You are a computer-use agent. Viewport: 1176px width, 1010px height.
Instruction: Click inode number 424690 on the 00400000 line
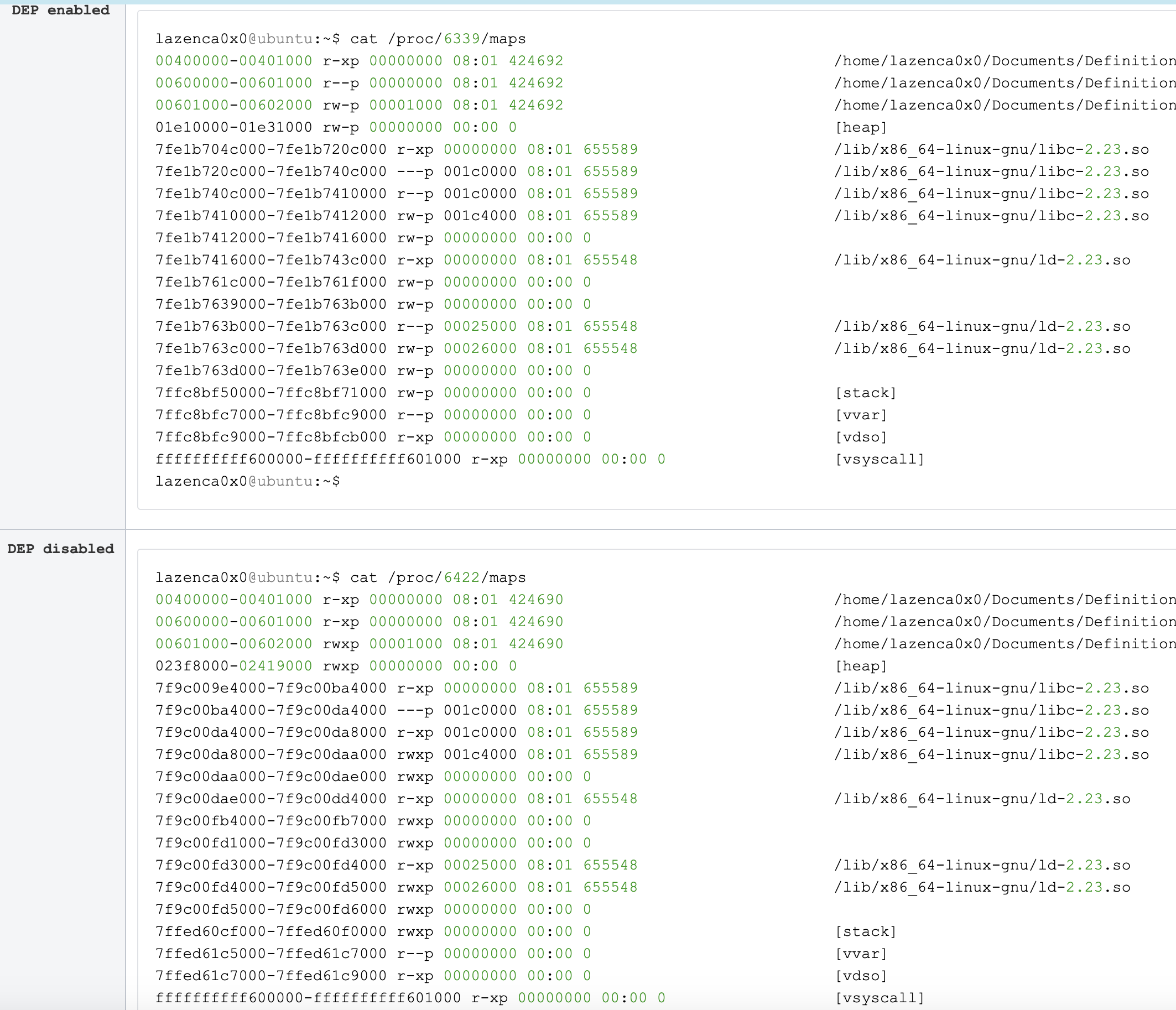536,599
